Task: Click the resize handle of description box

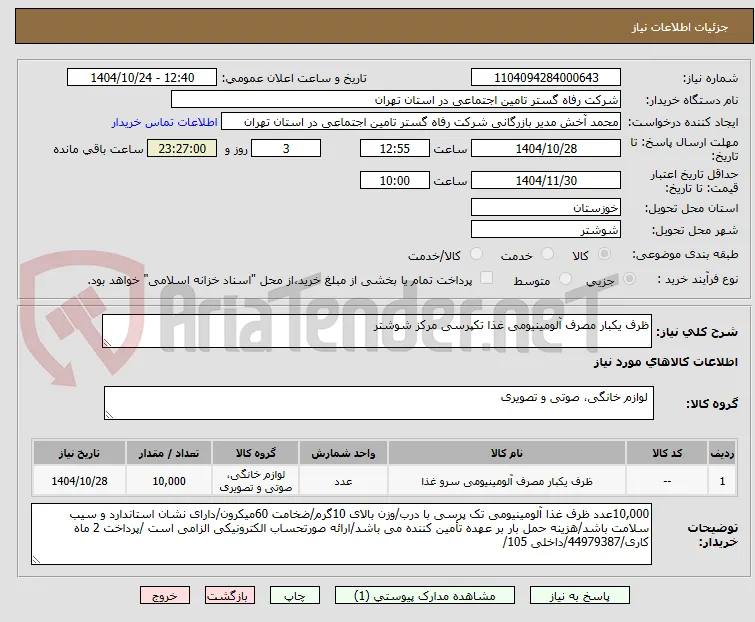Action: [x=107, y=343]
